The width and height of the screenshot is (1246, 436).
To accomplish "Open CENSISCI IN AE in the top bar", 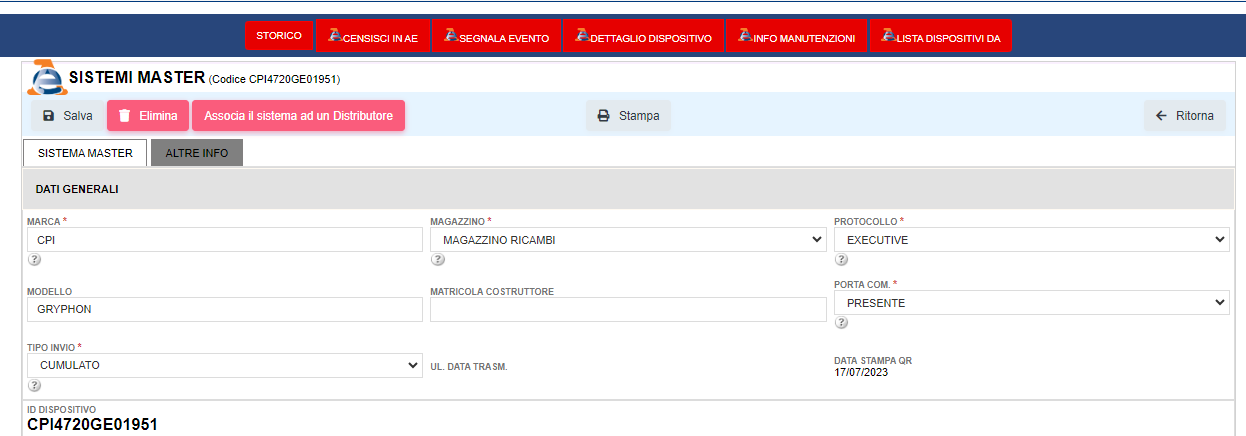I will tap(373, 36).
